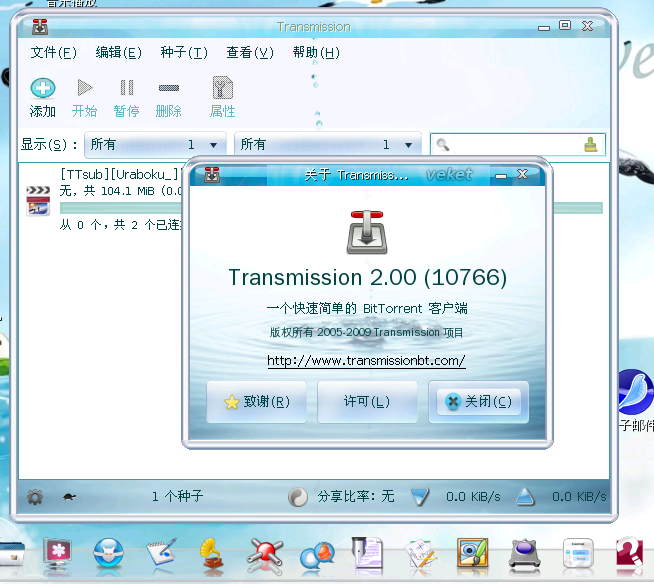This screenshot has width=654, height=584.
Task: Open the red help question mark dock icon
Action: point(629,553)
